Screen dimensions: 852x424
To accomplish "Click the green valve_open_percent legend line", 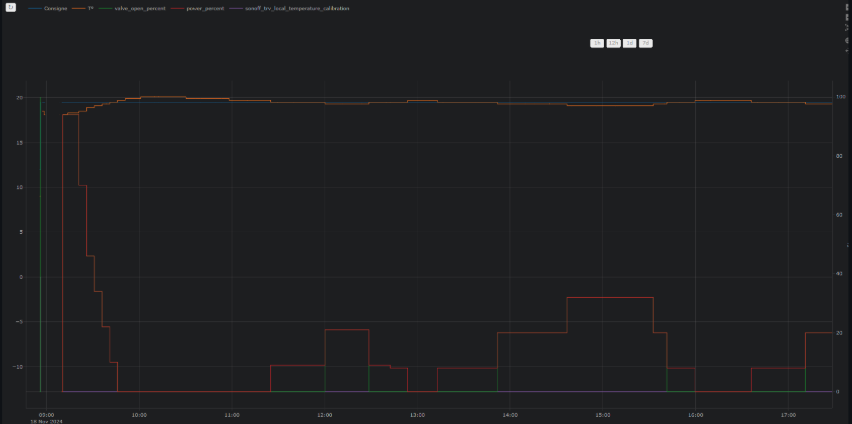I will click(x=106, y=8).
